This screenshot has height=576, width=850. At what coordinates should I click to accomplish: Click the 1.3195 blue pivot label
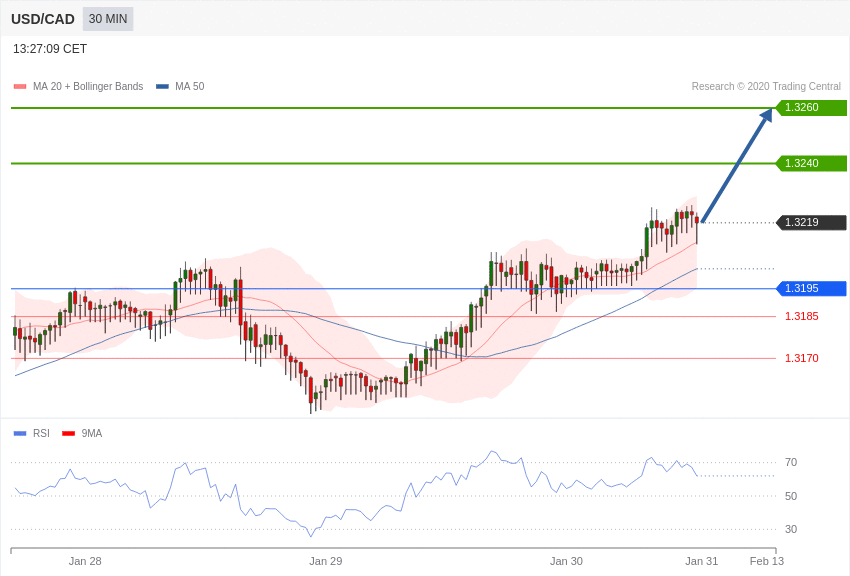point(812,288)
